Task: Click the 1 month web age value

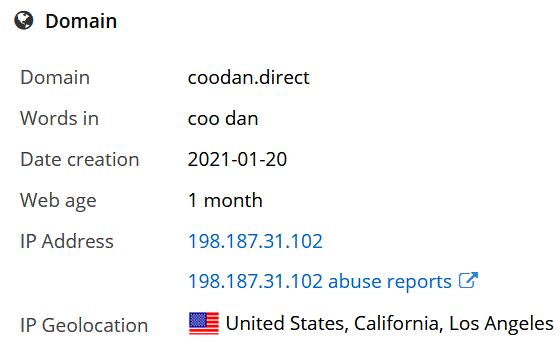Action: (x=225, y=200)
